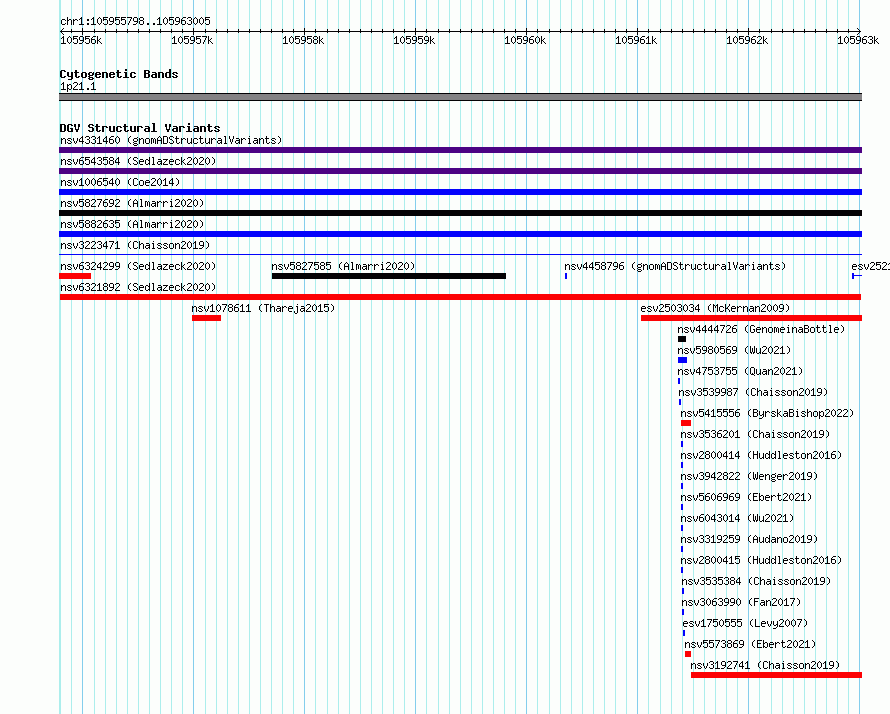Select the nsv5980569 (Wu2021) label
The height and width of the screenshot is (714, 890).
(x=734, y=350)
